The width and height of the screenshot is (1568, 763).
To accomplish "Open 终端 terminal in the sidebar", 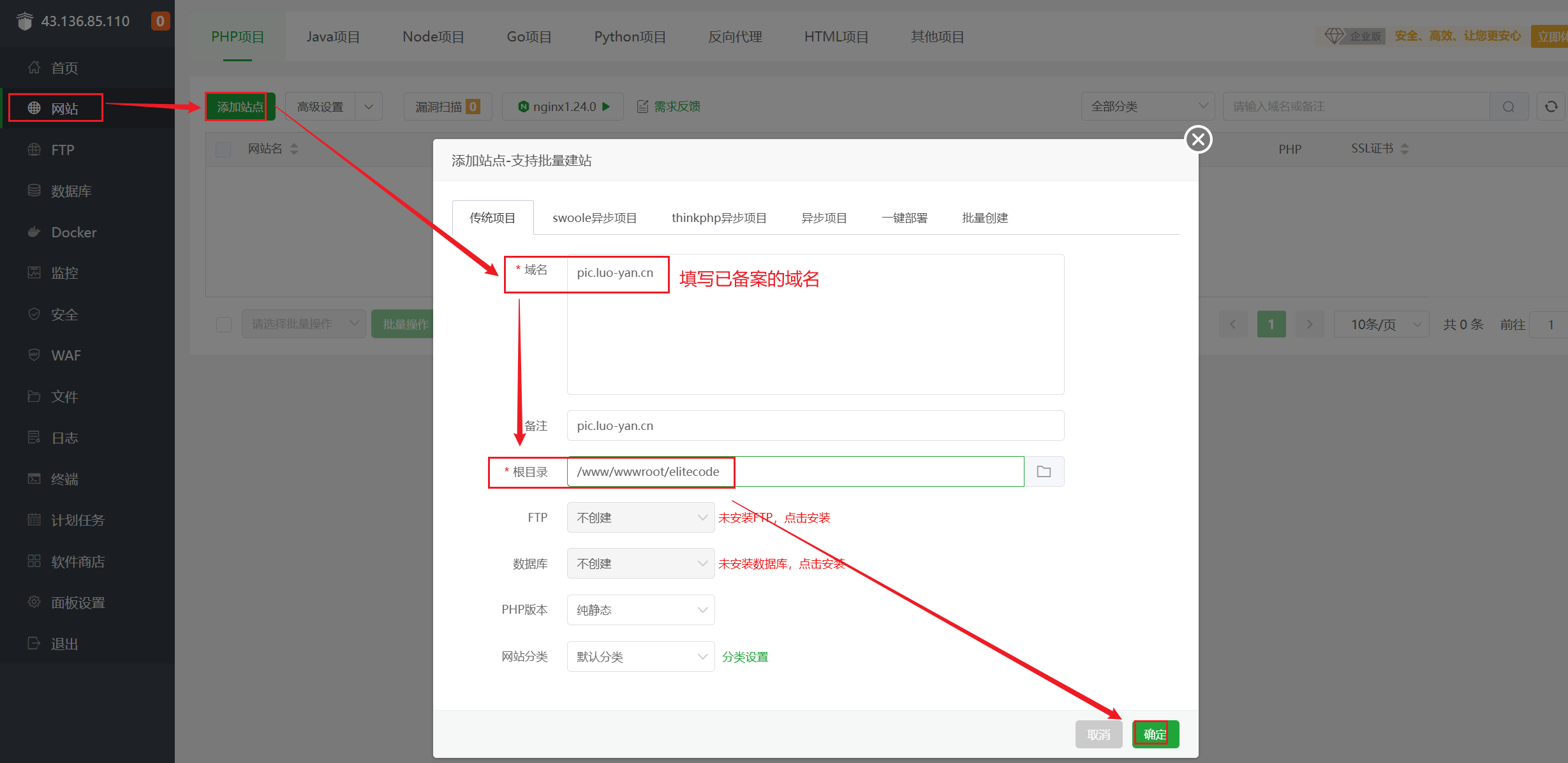I will click(64, 479).
